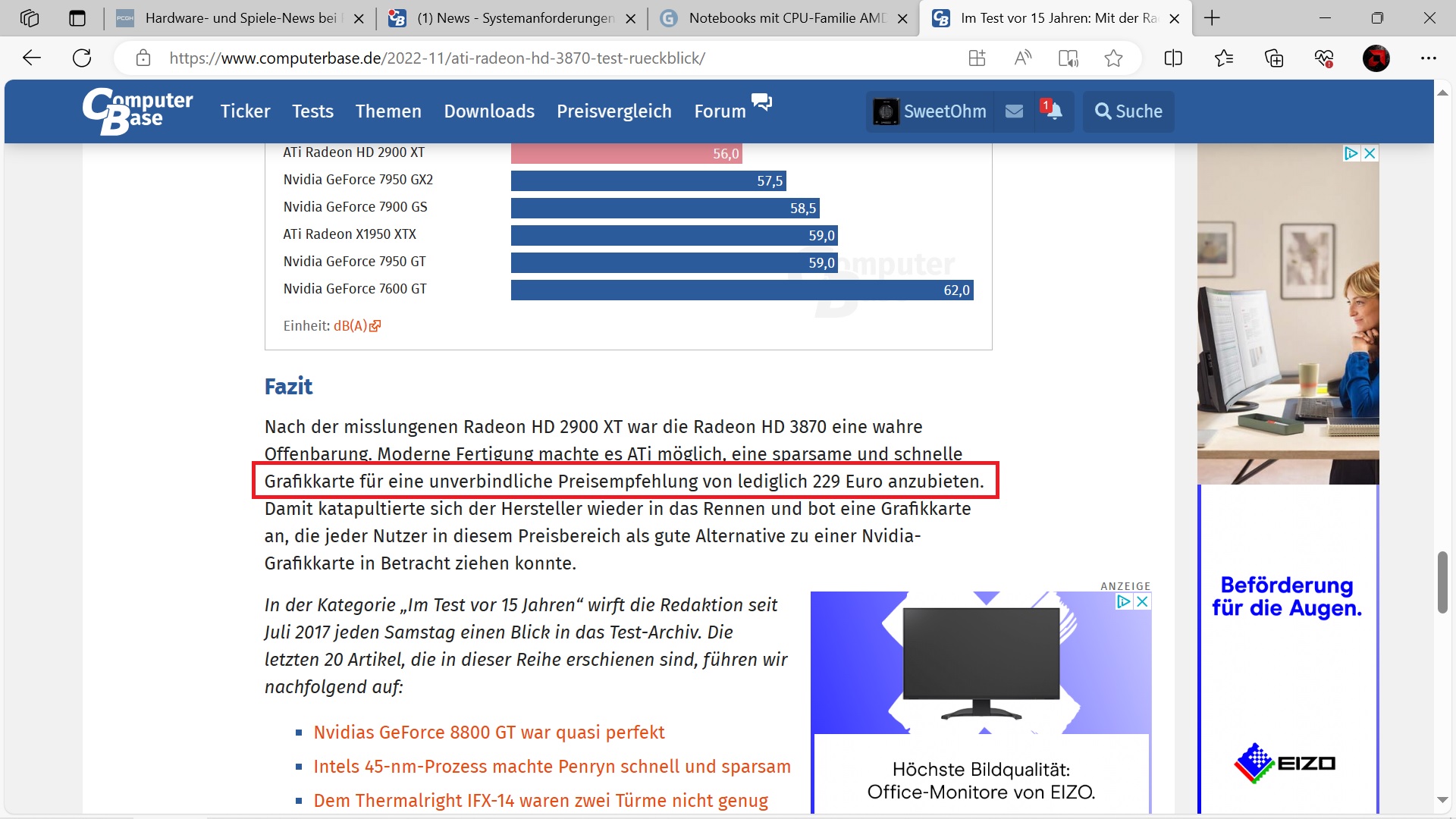Click the Suche search button
The image size is (1456, 819).
coord(1128,111)
